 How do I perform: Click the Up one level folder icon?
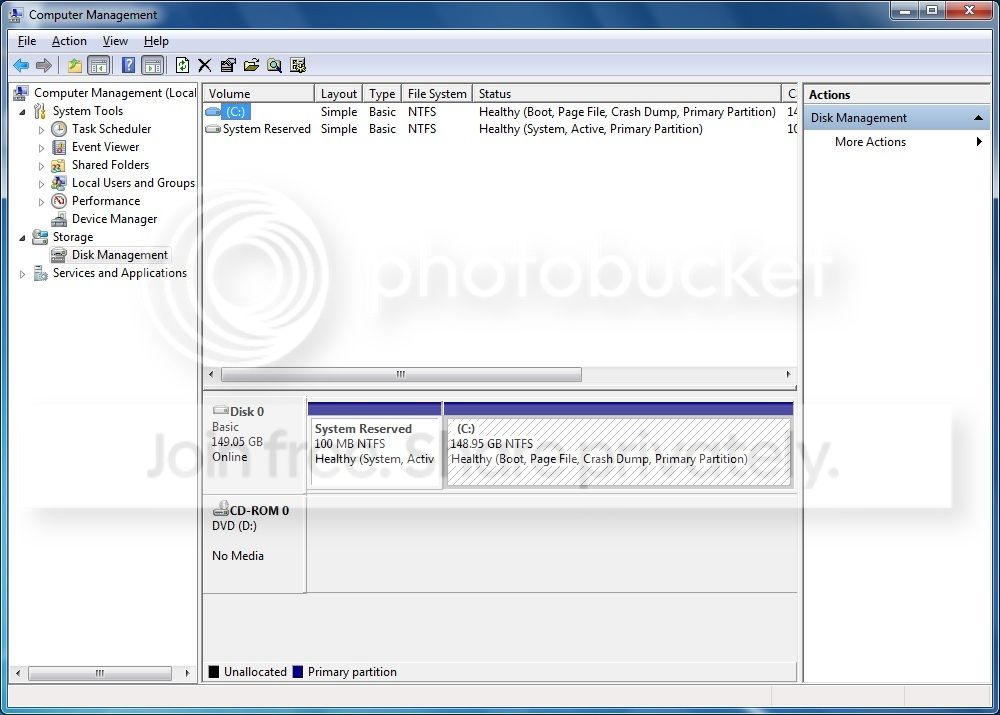pyautogui.click(x=75, y=65)
